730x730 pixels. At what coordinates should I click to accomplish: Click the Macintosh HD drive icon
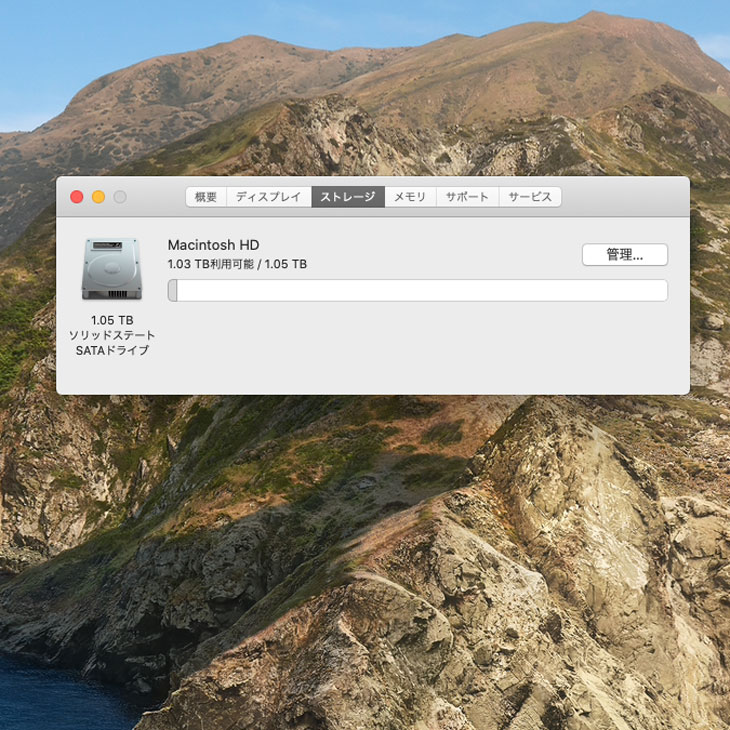click(x=112, y=269)
